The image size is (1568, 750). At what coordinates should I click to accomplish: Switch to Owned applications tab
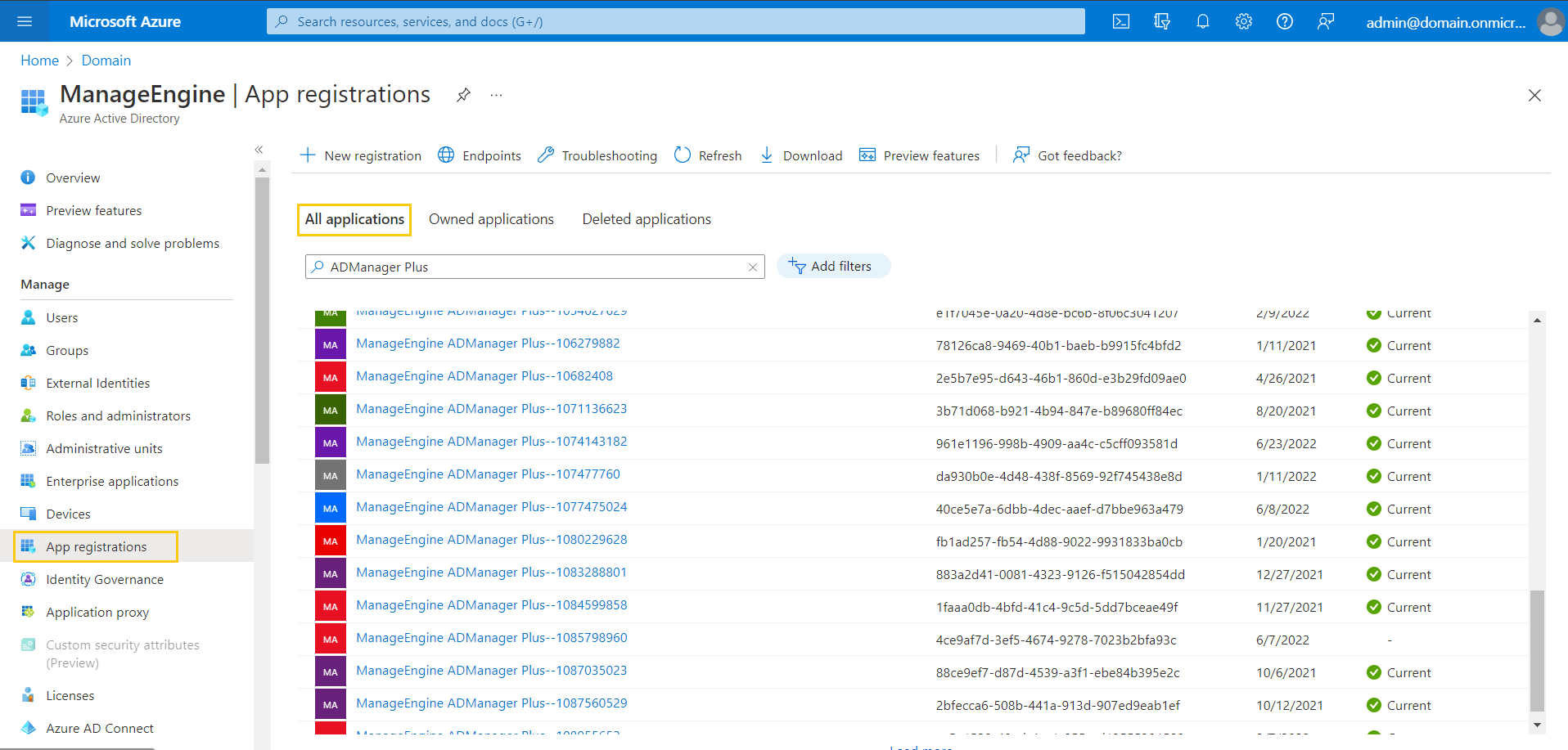point(491,219)
